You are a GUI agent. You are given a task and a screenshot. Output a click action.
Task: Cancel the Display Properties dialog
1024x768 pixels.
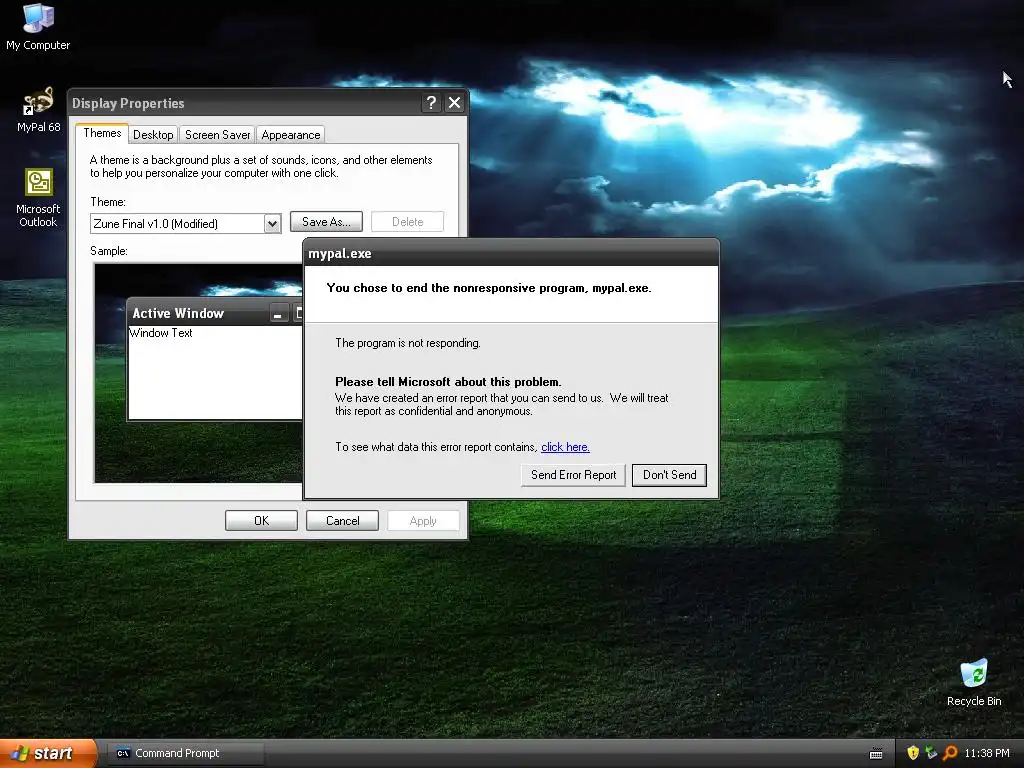coord(342,520)
